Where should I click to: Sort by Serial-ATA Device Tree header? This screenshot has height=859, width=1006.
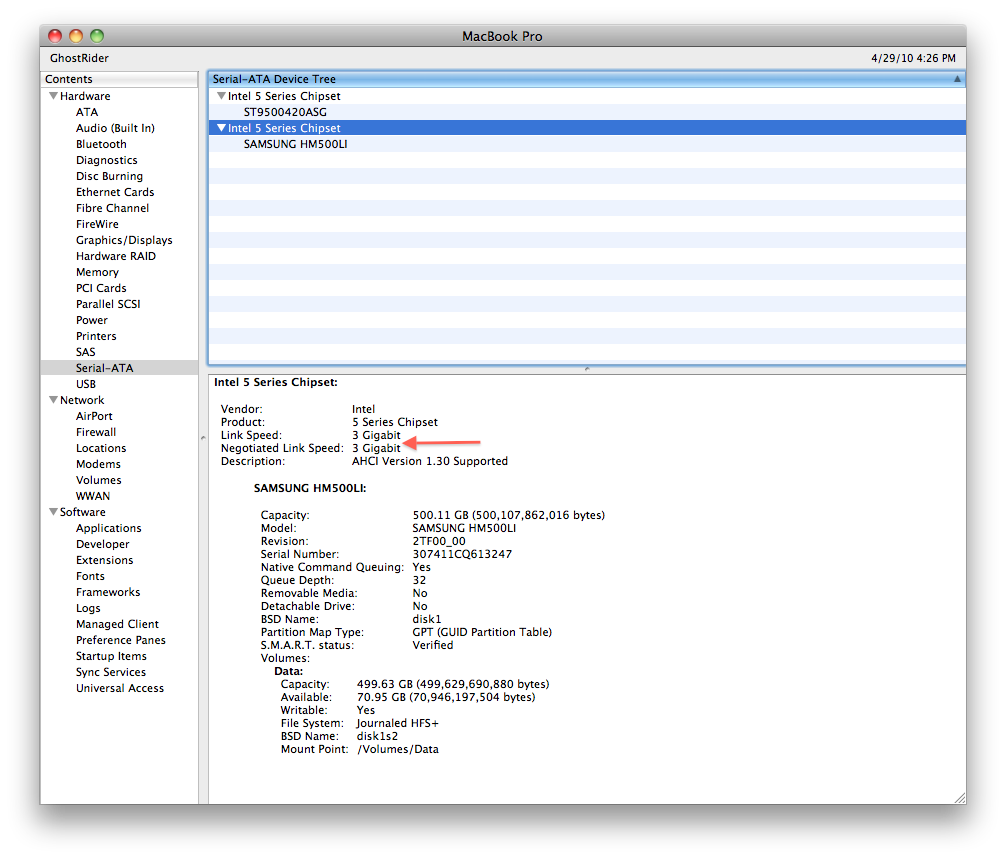coord(586,79)
